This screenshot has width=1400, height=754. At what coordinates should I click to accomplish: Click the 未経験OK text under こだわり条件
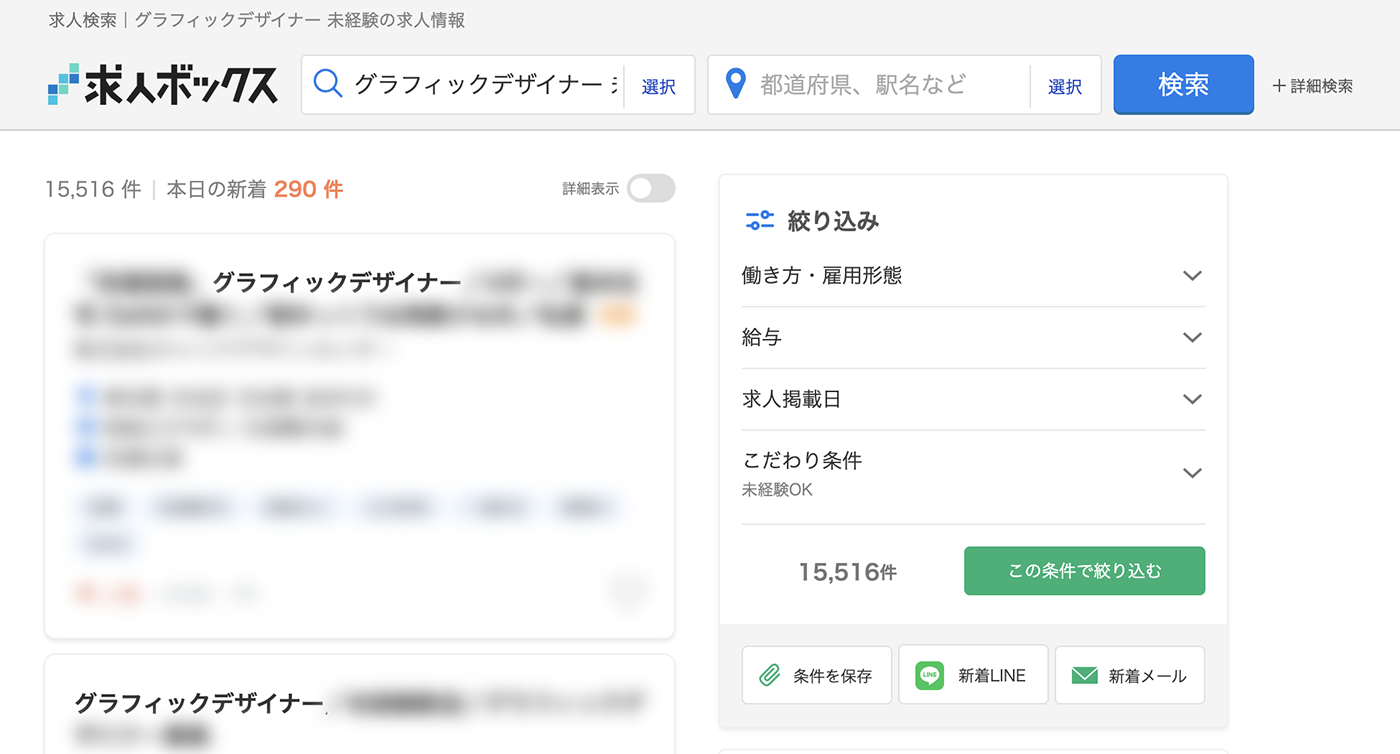(x=777, y=491)
